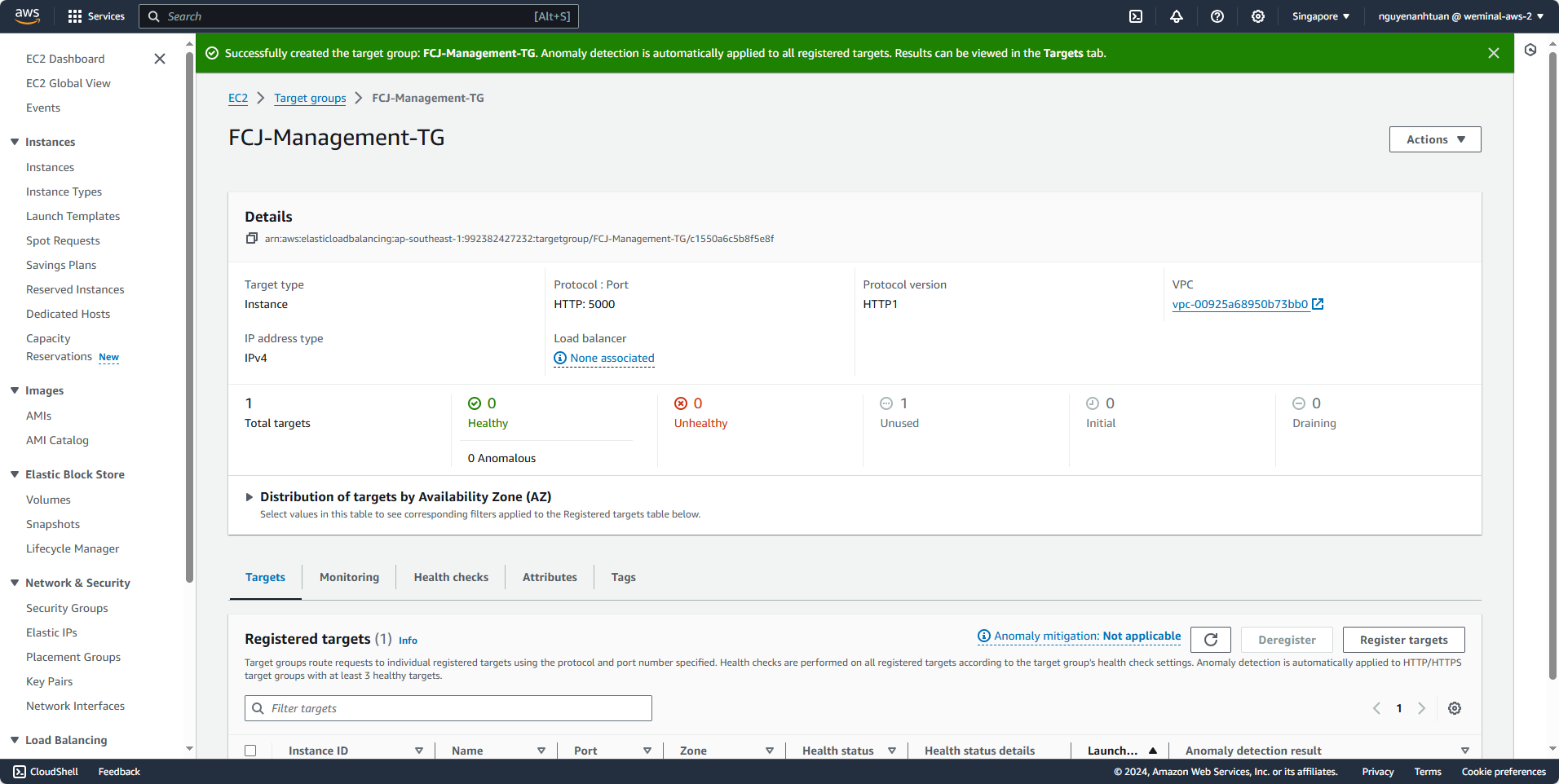Open the settings gear in the top bar

[x=1257, y=16]
